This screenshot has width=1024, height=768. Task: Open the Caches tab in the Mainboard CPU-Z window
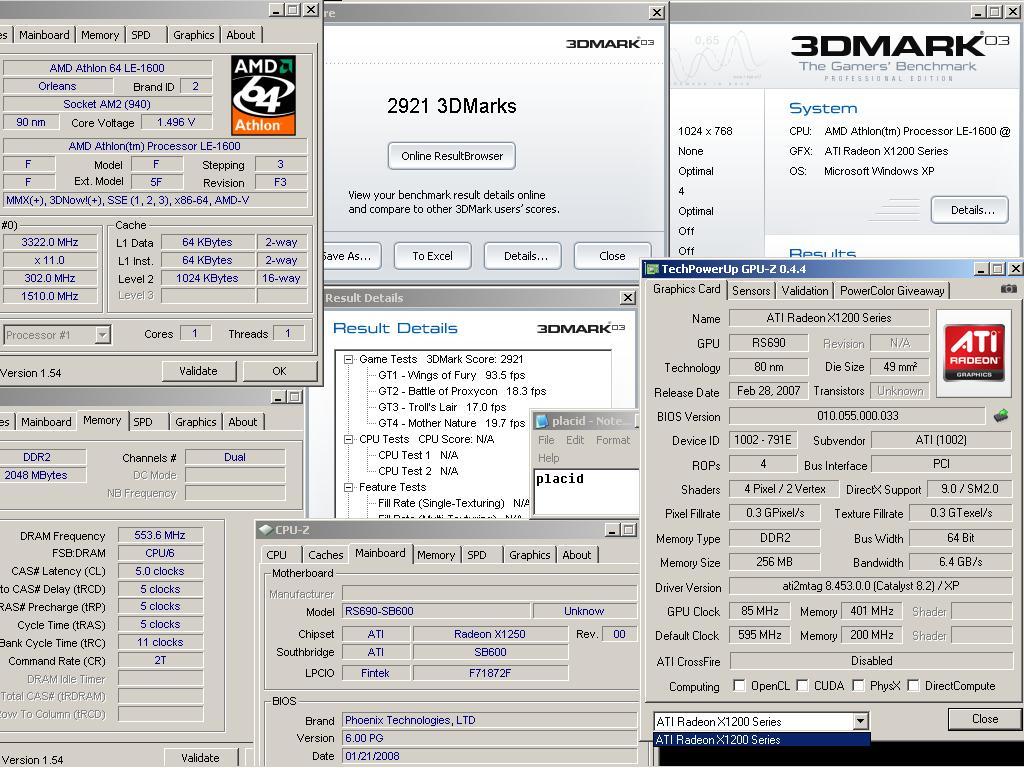(x=325, y=554)
